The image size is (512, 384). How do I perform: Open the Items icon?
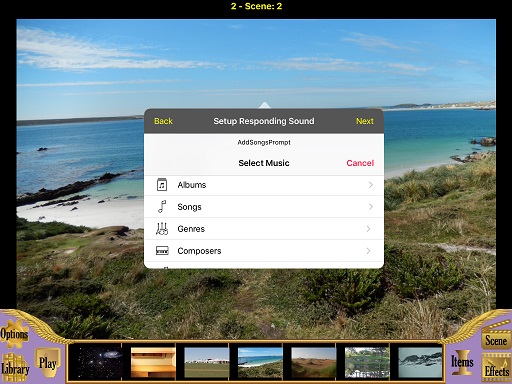(x=462, y=362)
